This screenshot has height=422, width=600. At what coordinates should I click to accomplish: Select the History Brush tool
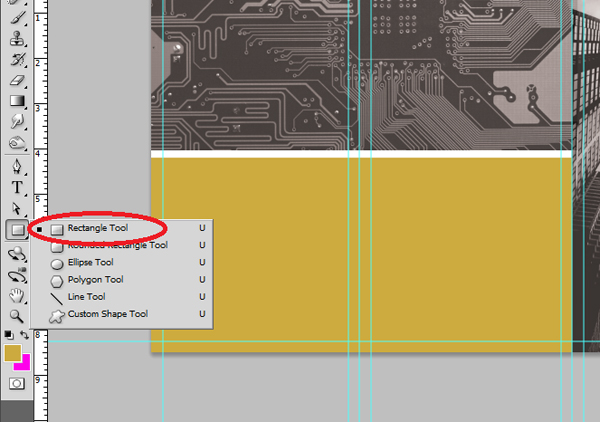[x=17, y=59]
